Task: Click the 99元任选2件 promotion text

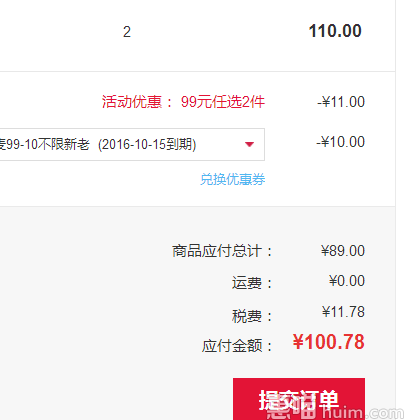Action: coord(223,102)
